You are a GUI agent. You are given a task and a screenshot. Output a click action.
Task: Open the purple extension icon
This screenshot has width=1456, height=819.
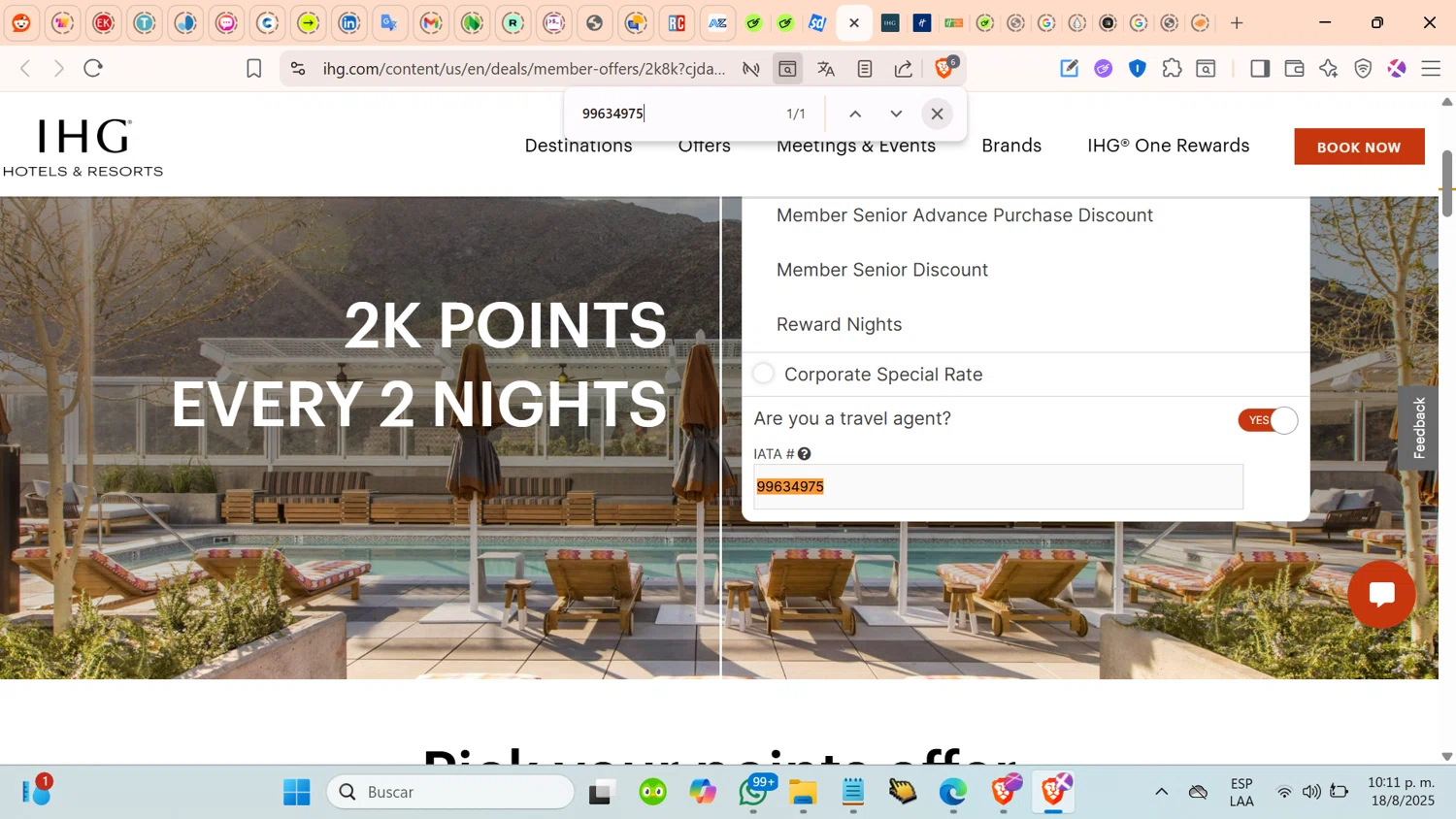click(x=1104, y=68)
